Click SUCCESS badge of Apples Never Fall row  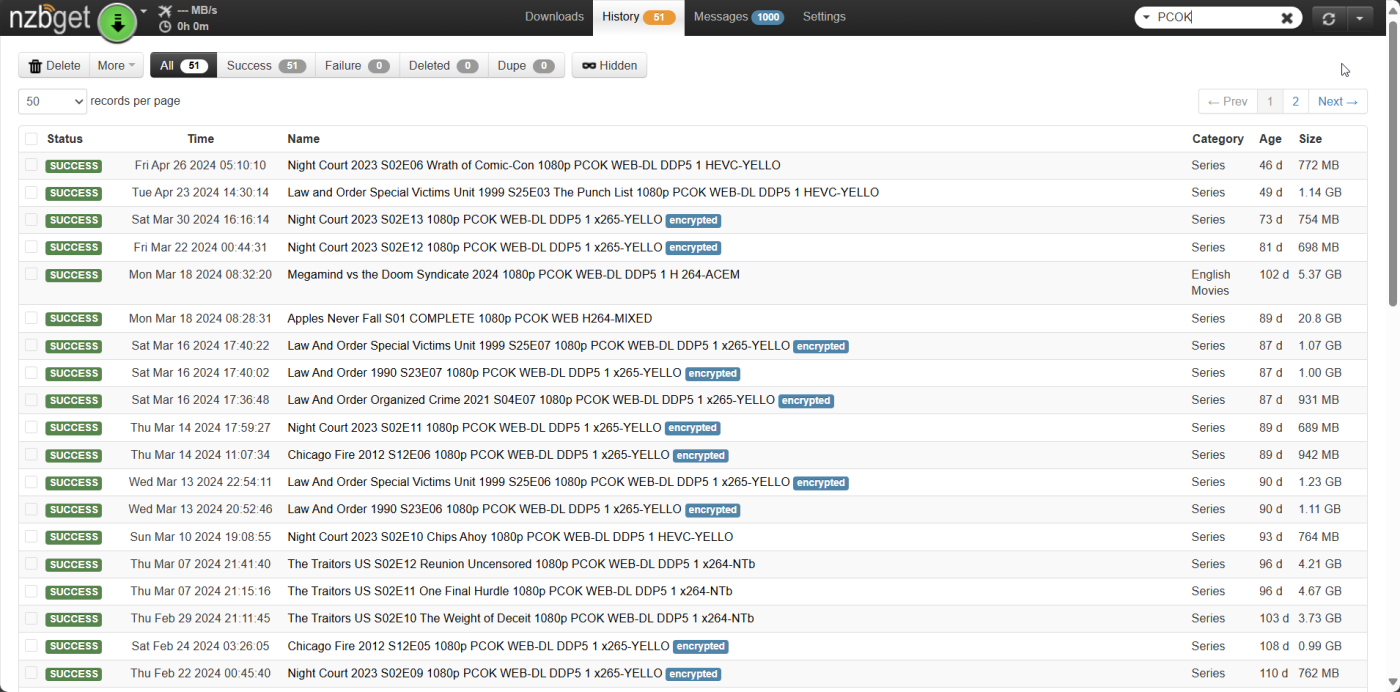[x=73, y=319]
